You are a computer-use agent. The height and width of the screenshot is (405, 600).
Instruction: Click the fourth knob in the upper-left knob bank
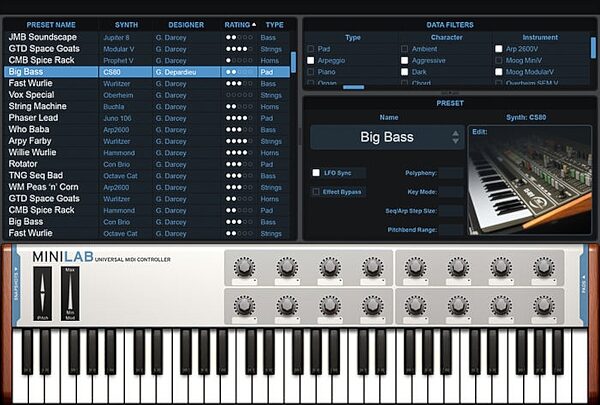[x=373, y=267]
